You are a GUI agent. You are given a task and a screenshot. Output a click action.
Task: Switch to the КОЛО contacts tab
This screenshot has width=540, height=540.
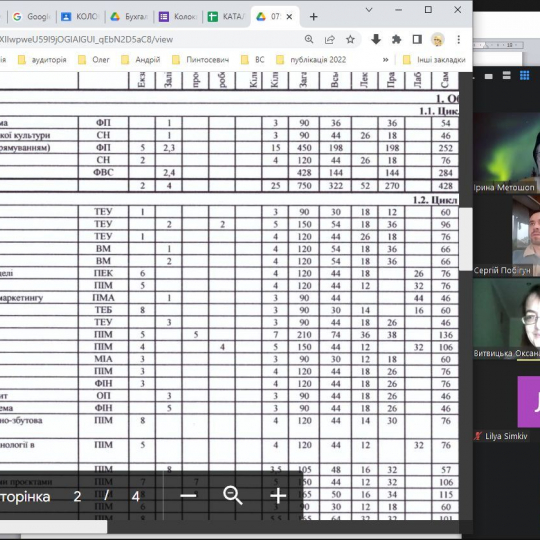pos(80,17)
